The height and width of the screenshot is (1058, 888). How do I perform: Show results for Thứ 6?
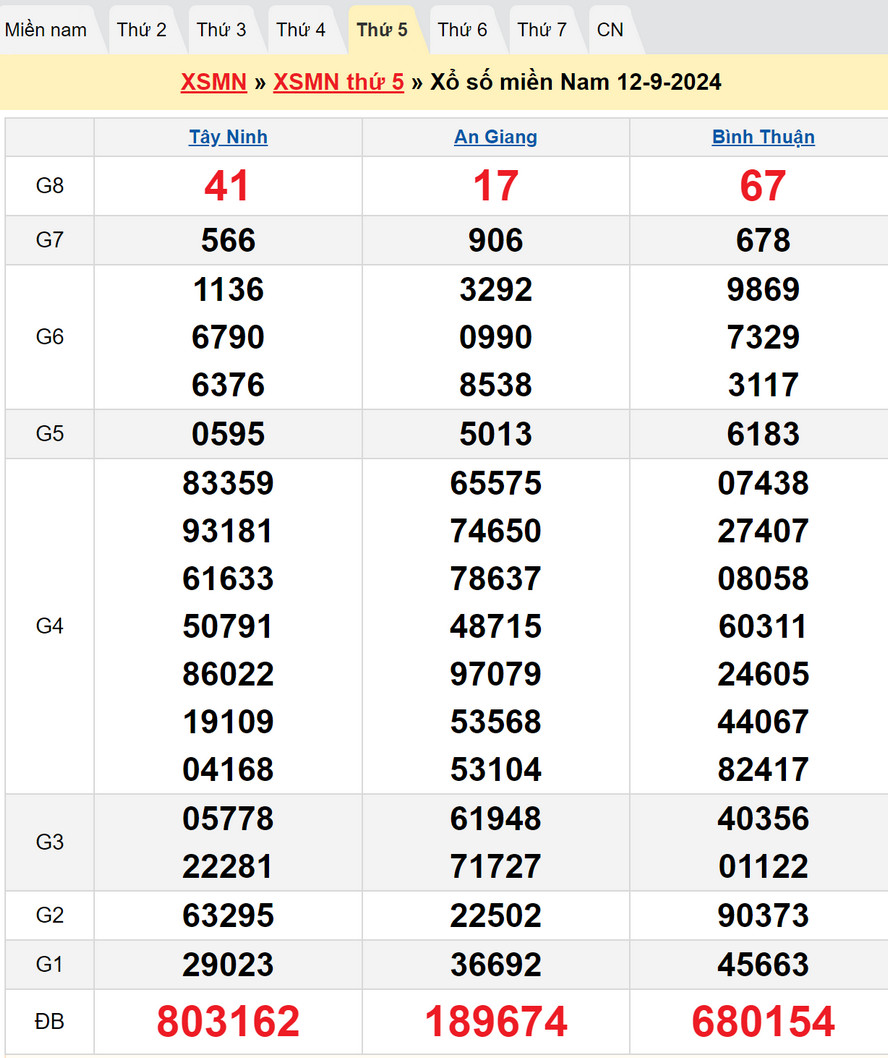(462, 30)
